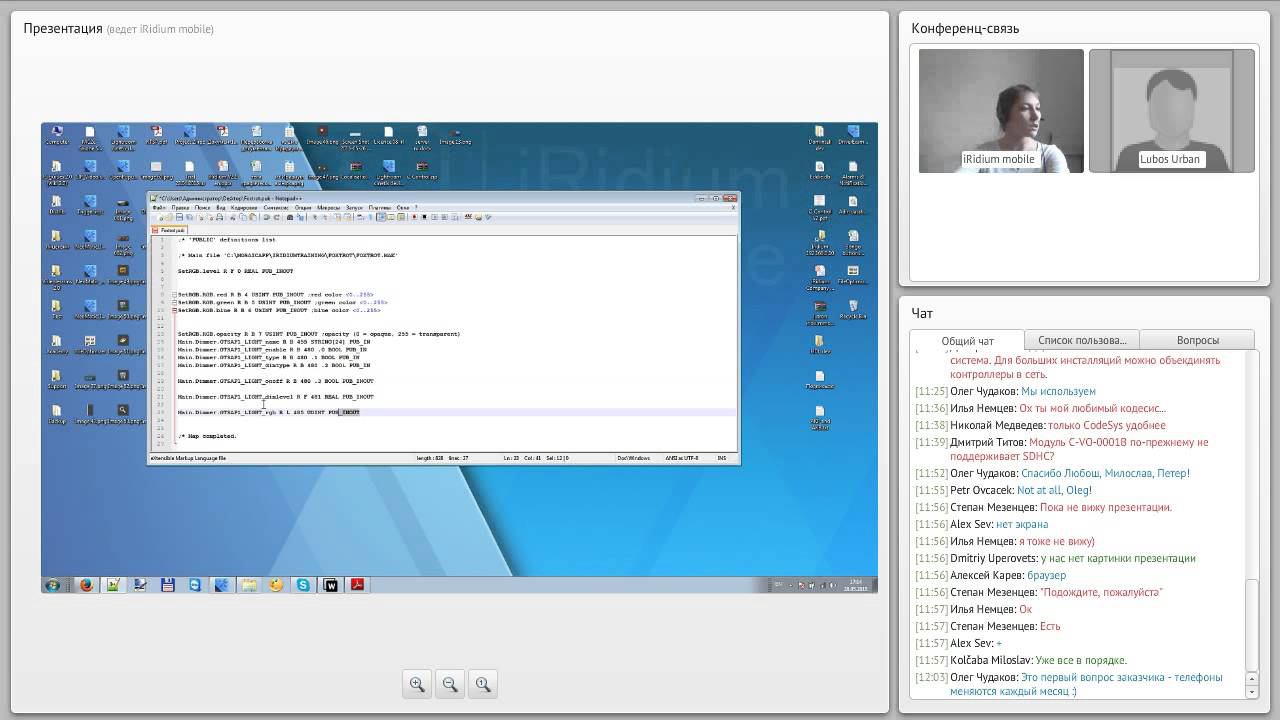Select the Foxtrot.pub file tab in Notepad++
The width and height of the screenshot is (1280, 720).
169,230
